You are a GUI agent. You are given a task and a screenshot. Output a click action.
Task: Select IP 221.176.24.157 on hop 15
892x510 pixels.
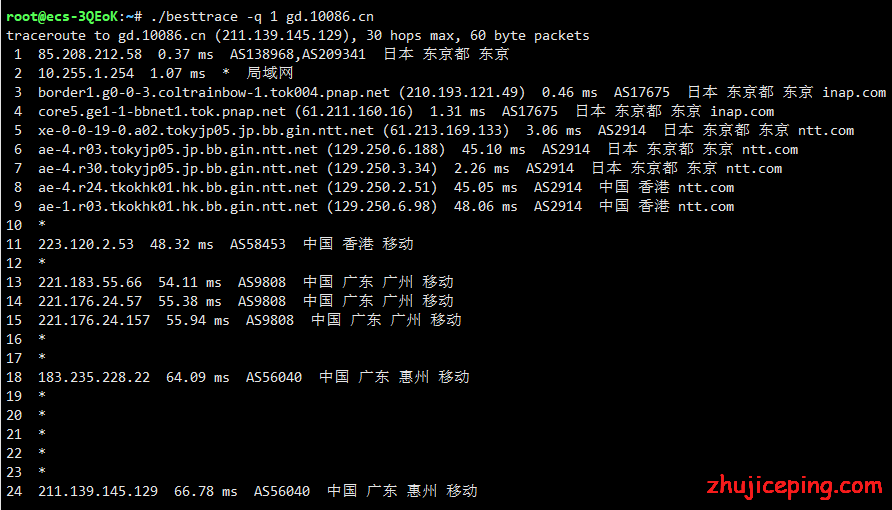click(x=94, y=320)
